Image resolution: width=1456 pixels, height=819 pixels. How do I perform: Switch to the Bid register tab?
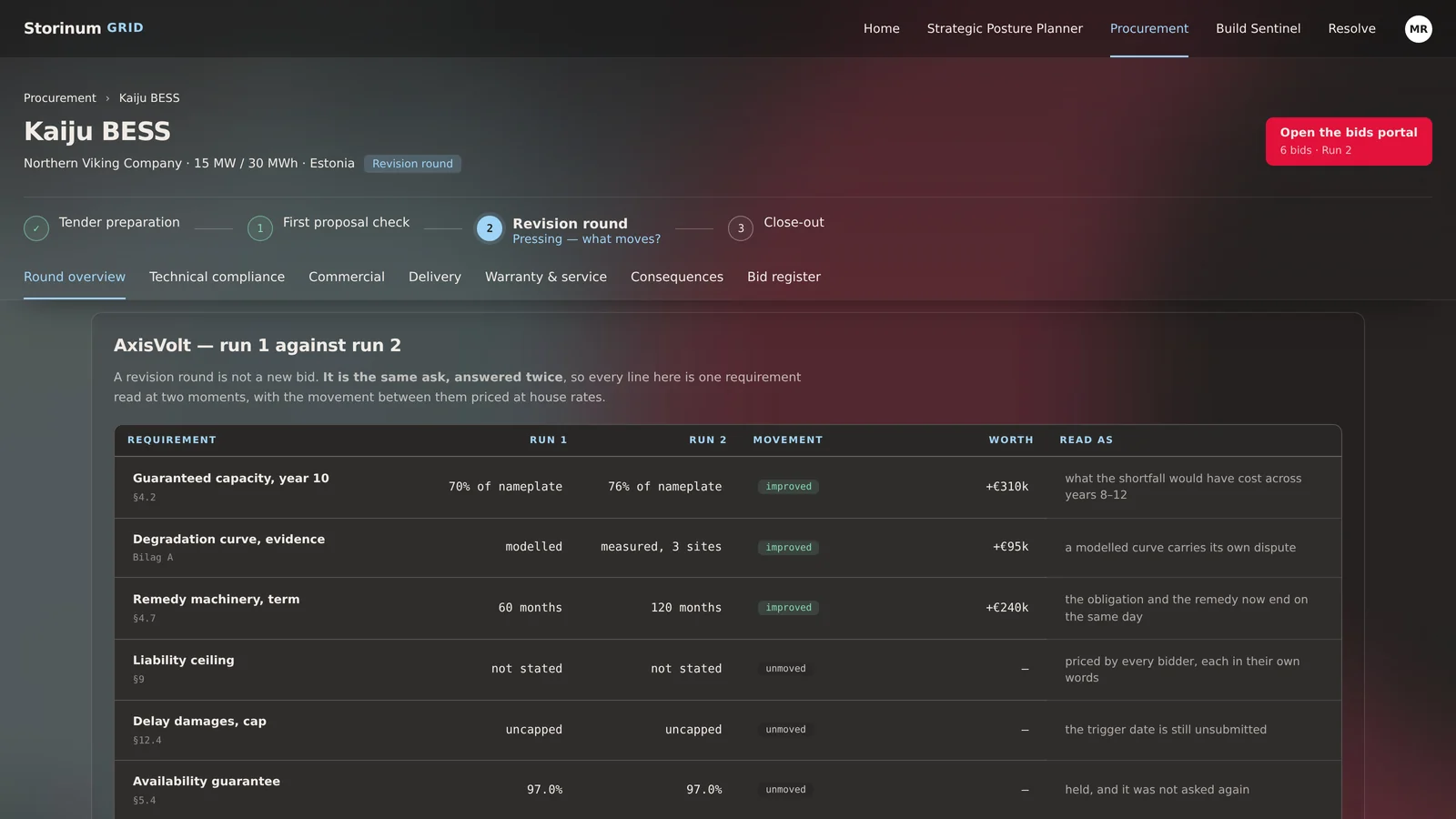784,277
